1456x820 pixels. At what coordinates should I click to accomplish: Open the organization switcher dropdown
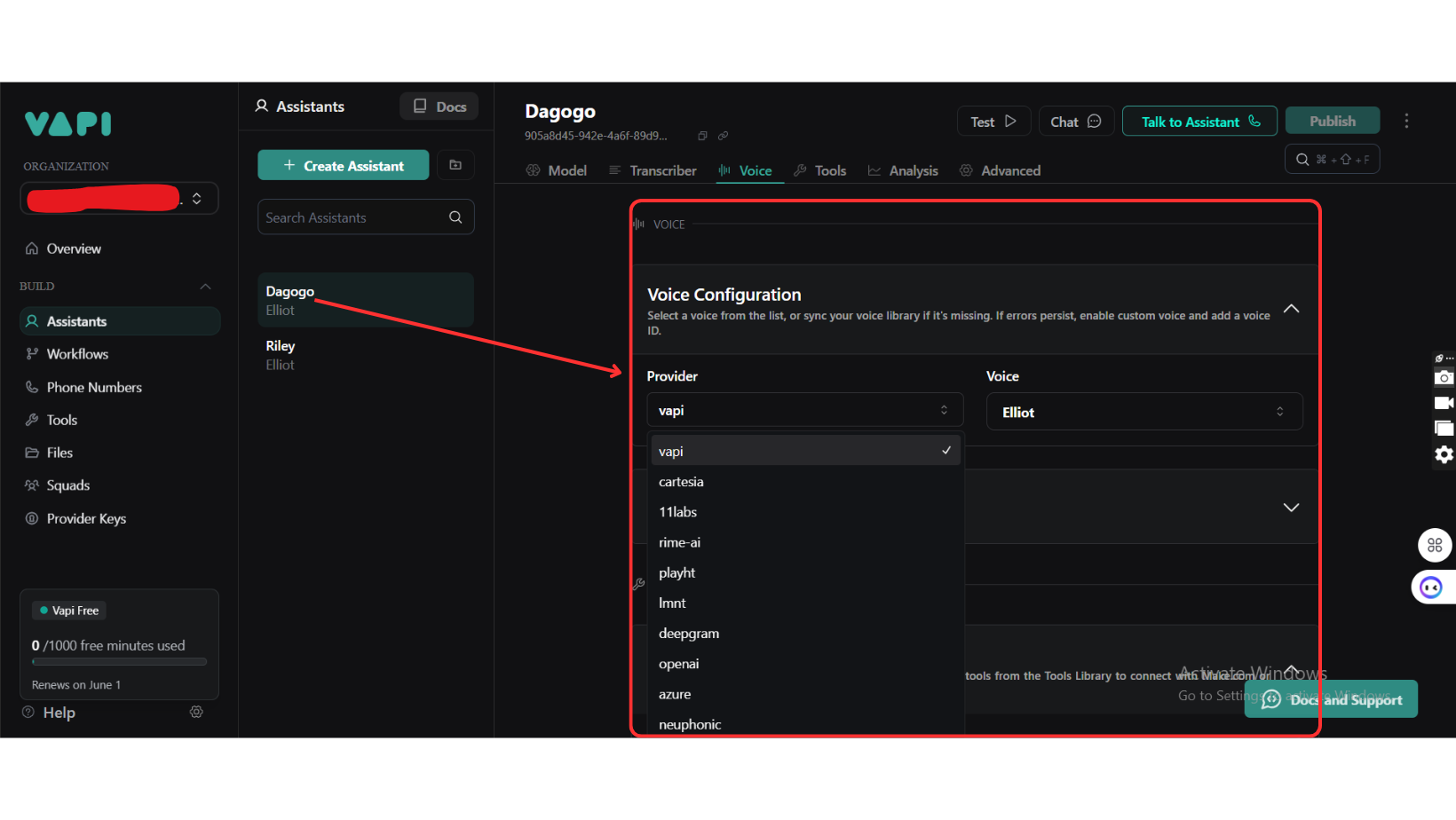(x=197, y=199)
